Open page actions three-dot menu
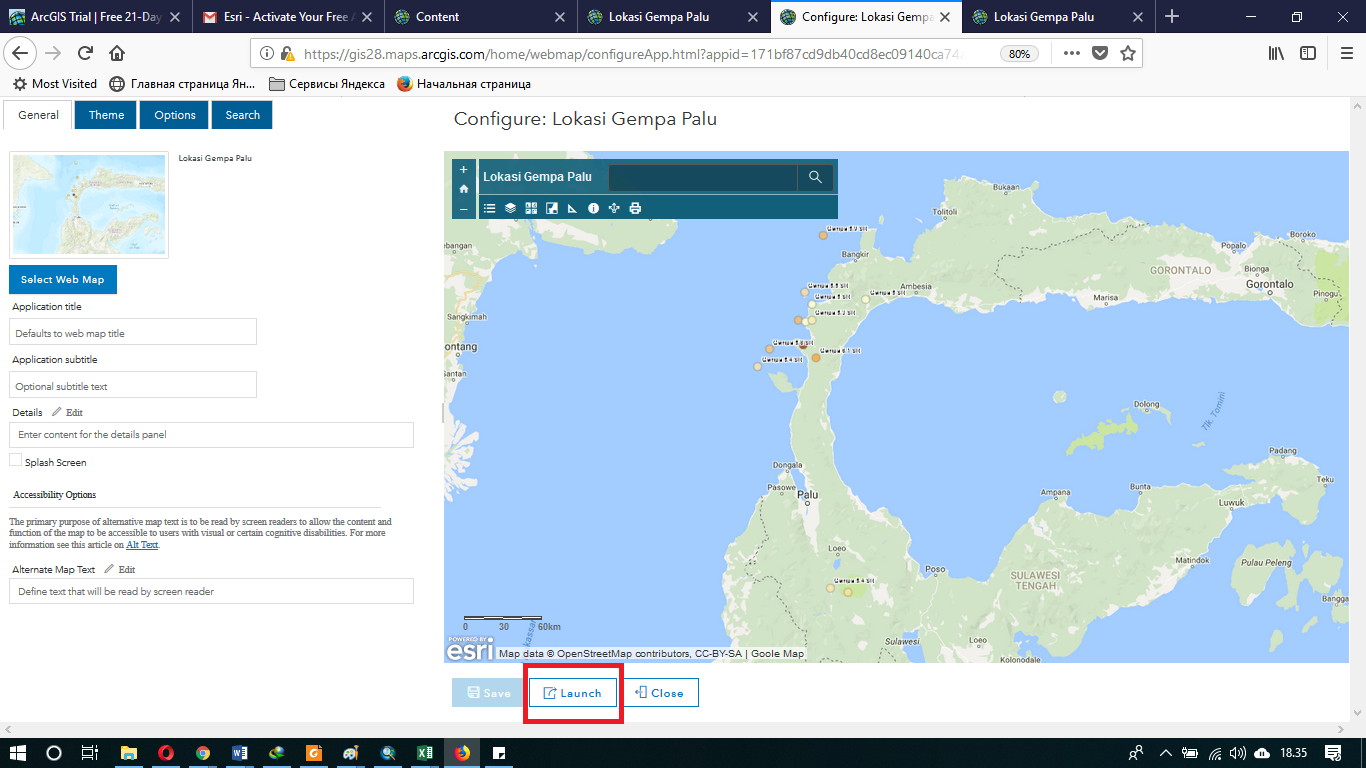 point(1071,54)
